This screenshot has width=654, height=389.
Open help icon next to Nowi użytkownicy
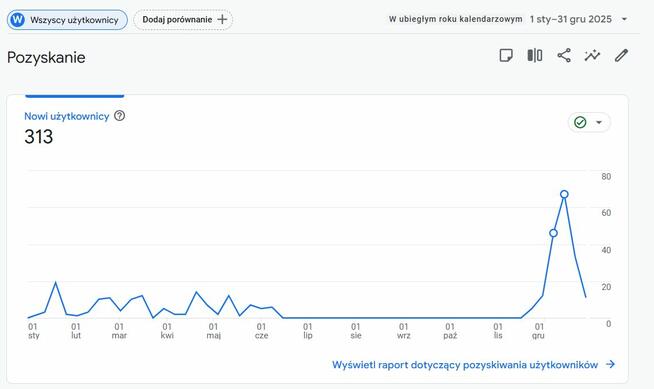click(120, 116)
